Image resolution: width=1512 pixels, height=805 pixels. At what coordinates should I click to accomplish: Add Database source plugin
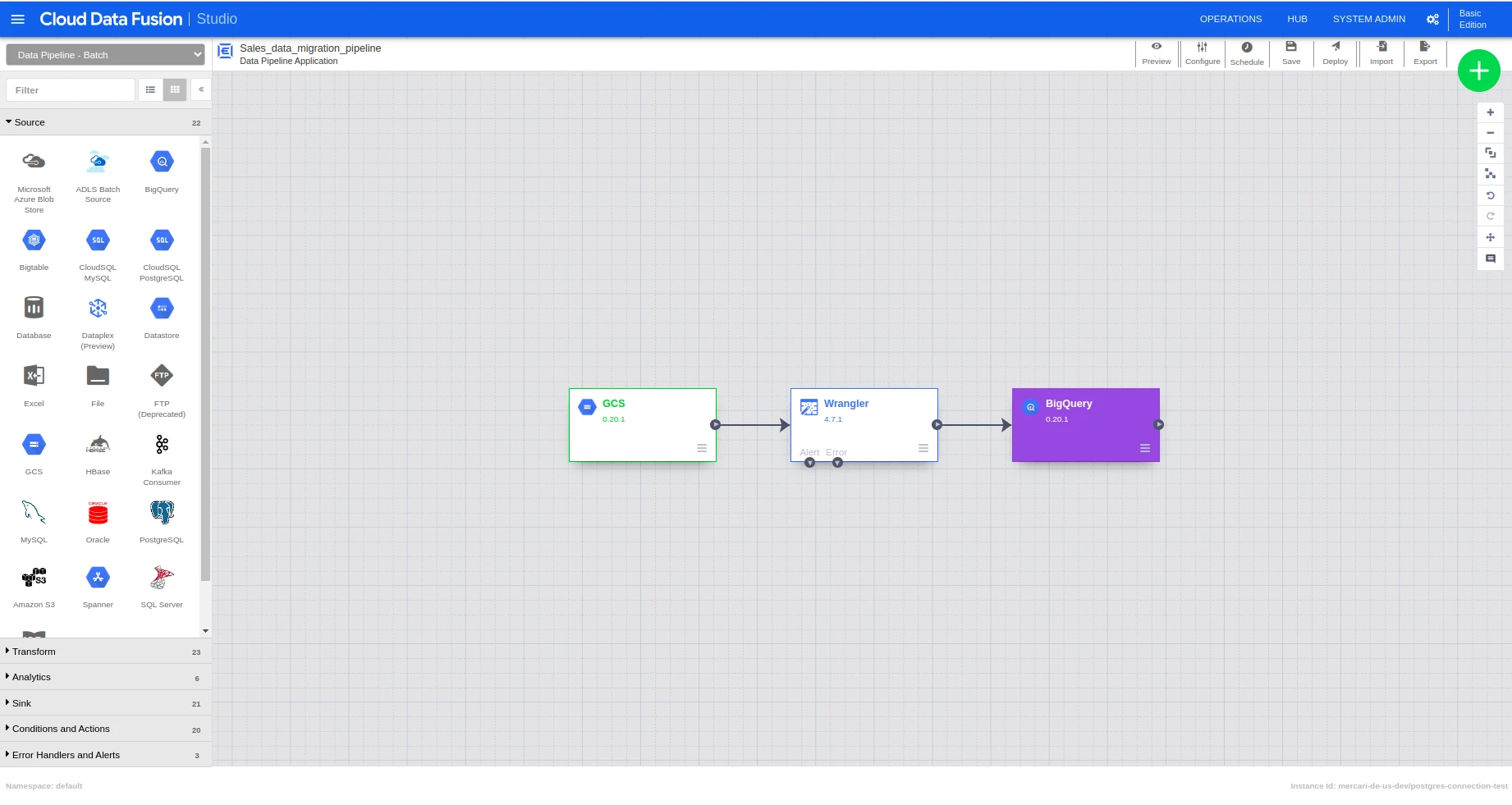click(34, 318)
